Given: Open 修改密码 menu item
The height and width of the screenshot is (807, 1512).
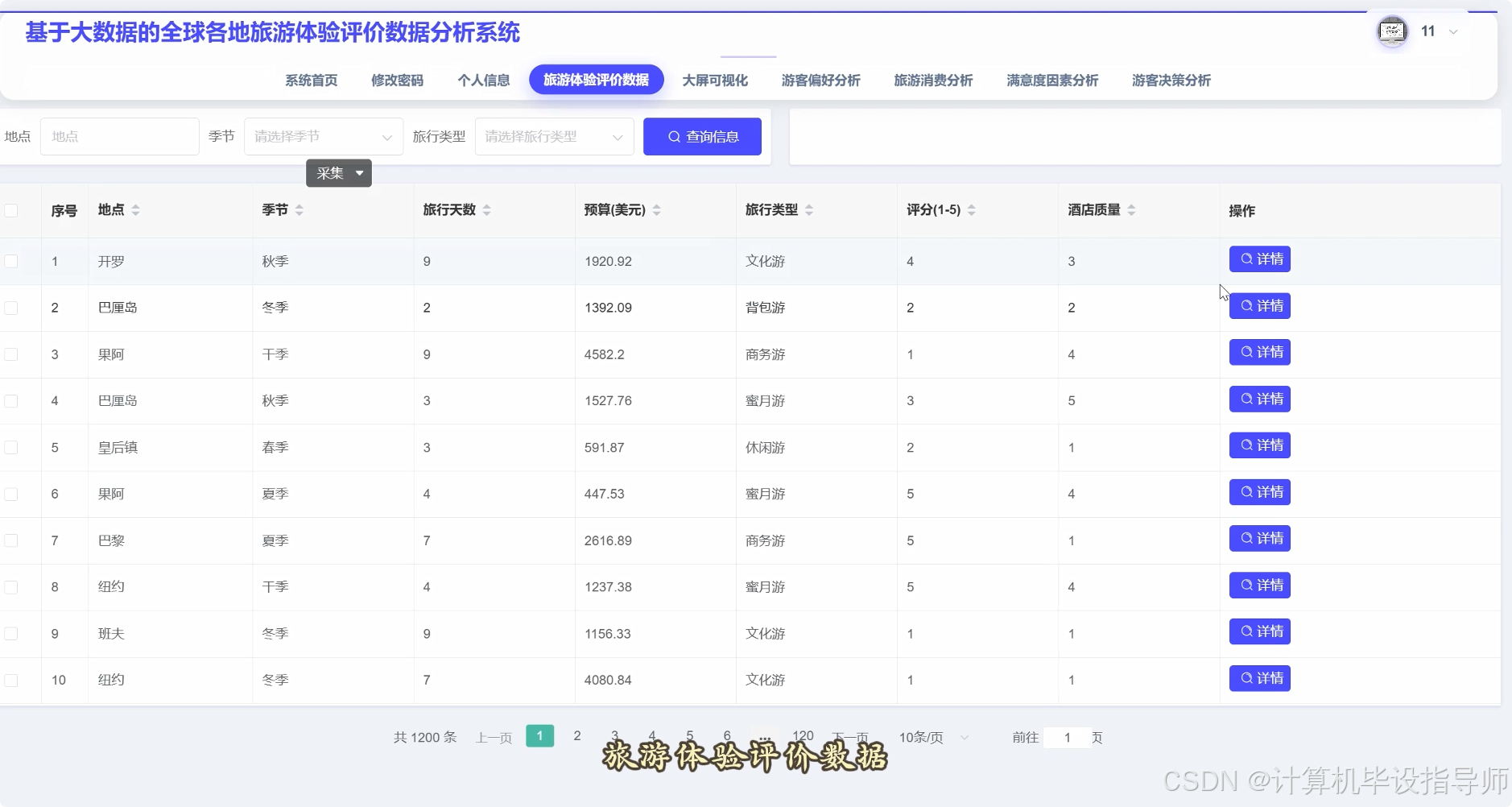Looking at the screenshot, I should pos(397,81).
